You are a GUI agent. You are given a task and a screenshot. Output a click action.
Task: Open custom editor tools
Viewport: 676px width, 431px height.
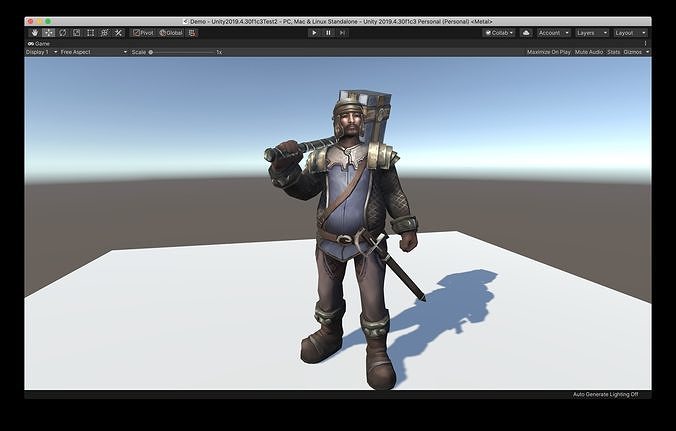(118, 33)
